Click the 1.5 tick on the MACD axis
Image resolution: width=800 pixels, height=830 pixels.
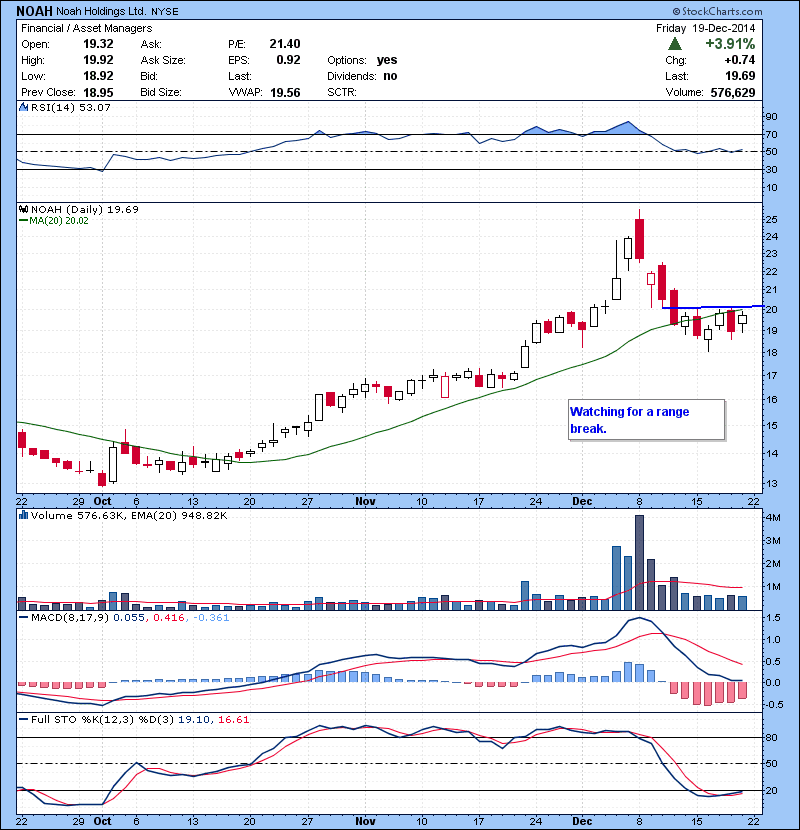tap(773, 618)
